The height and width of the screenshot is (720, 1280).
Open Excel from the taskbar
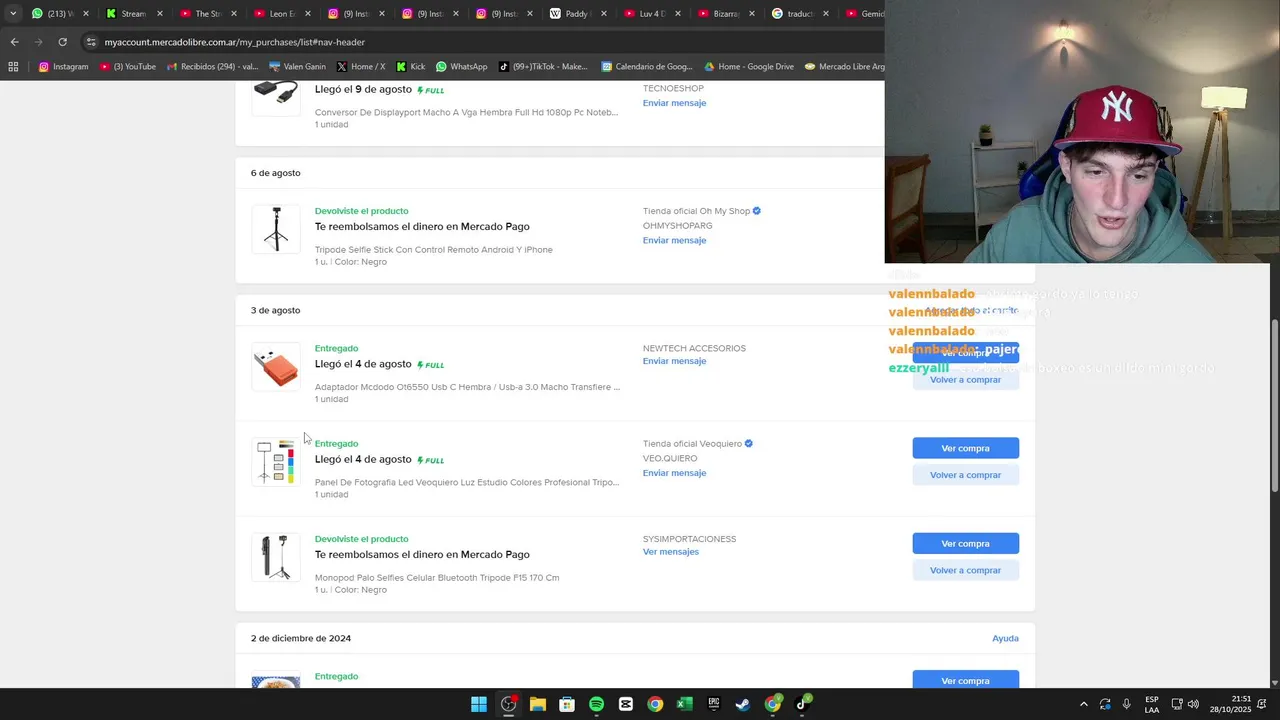click(684, 704)
